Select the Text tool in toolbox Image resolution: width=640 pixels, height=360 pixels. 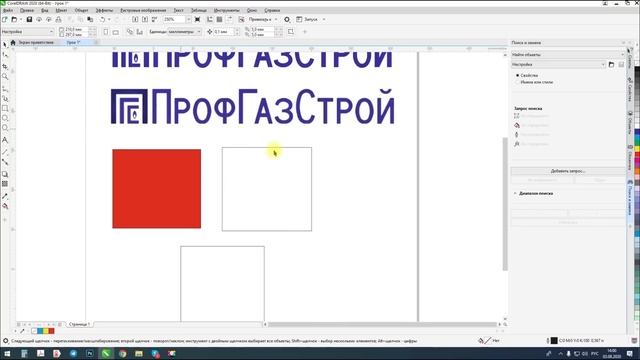click(x=5, y=140)
